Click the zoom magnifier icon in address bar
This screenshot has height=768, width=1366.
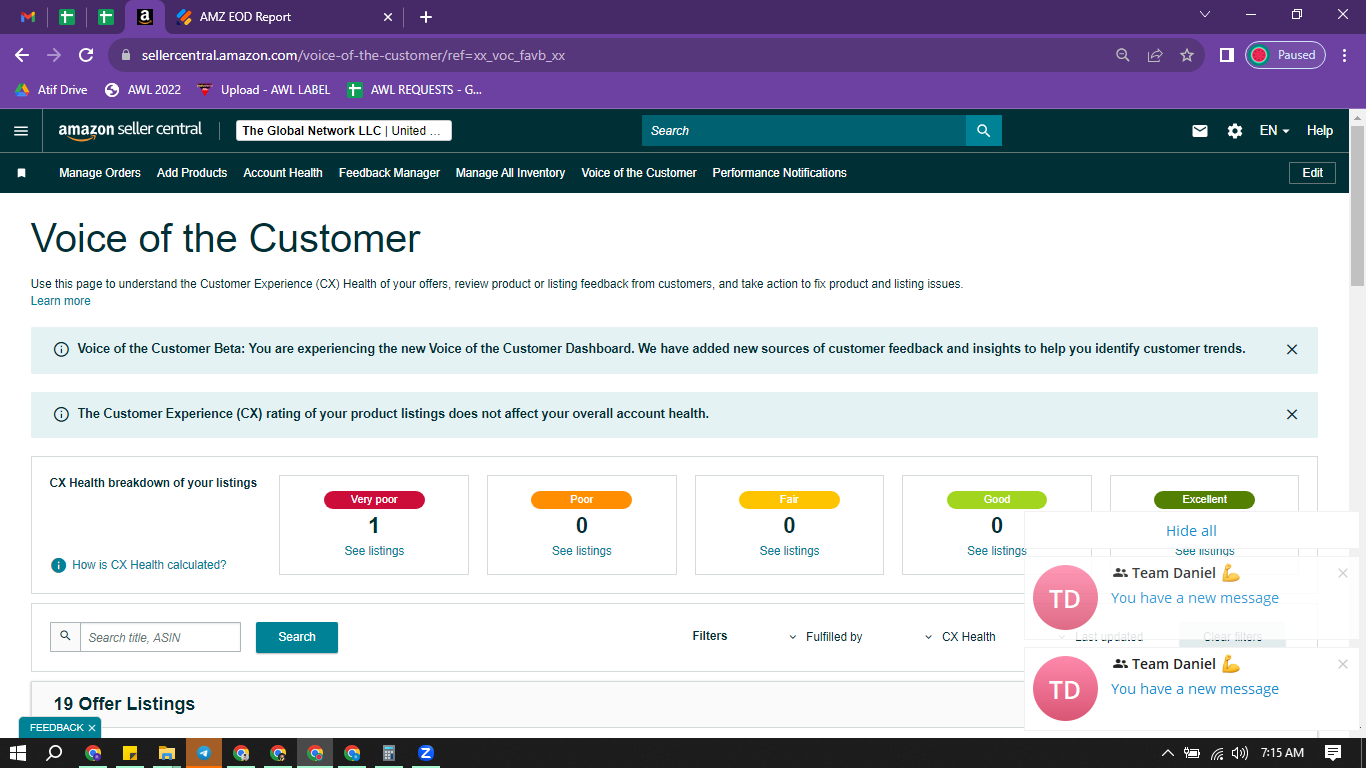click(1123, 55)
